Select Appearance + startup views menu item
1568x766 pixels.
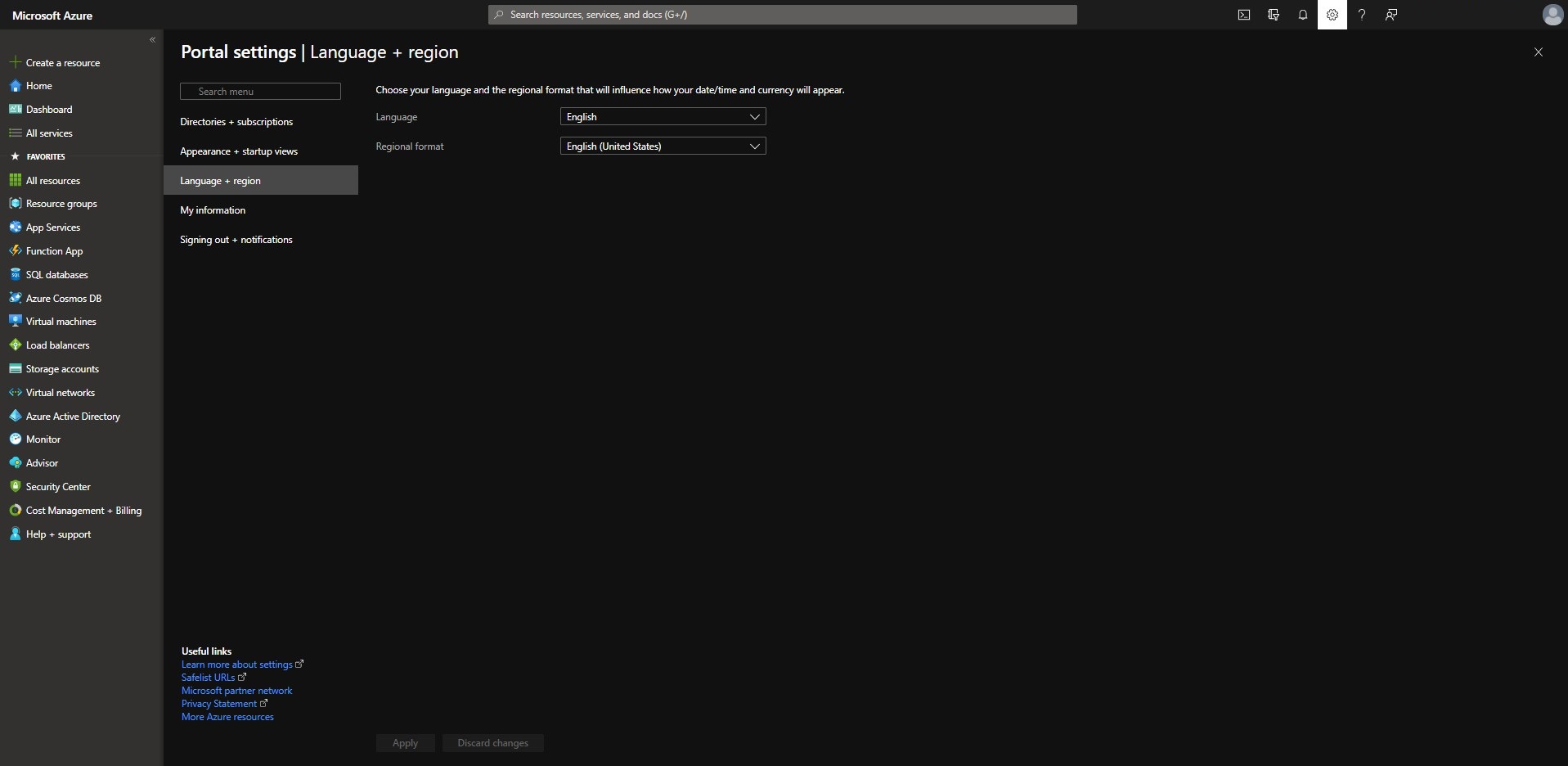(239, 151)
